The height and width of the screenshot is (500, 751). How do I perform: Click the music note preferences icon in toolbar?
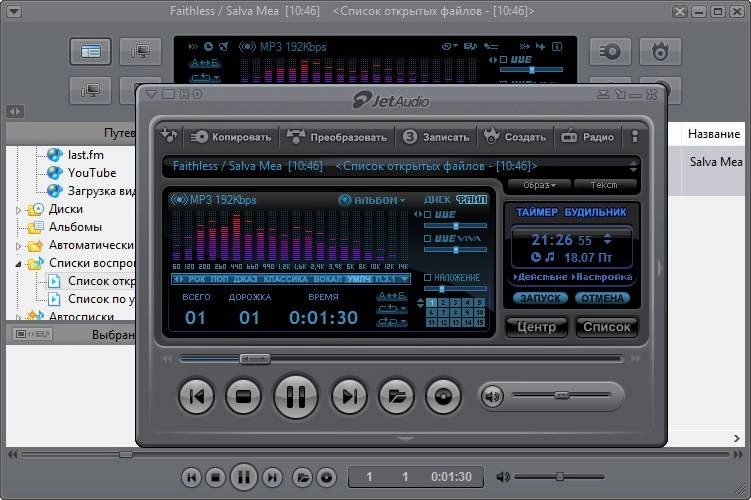(x=169, y=136)
